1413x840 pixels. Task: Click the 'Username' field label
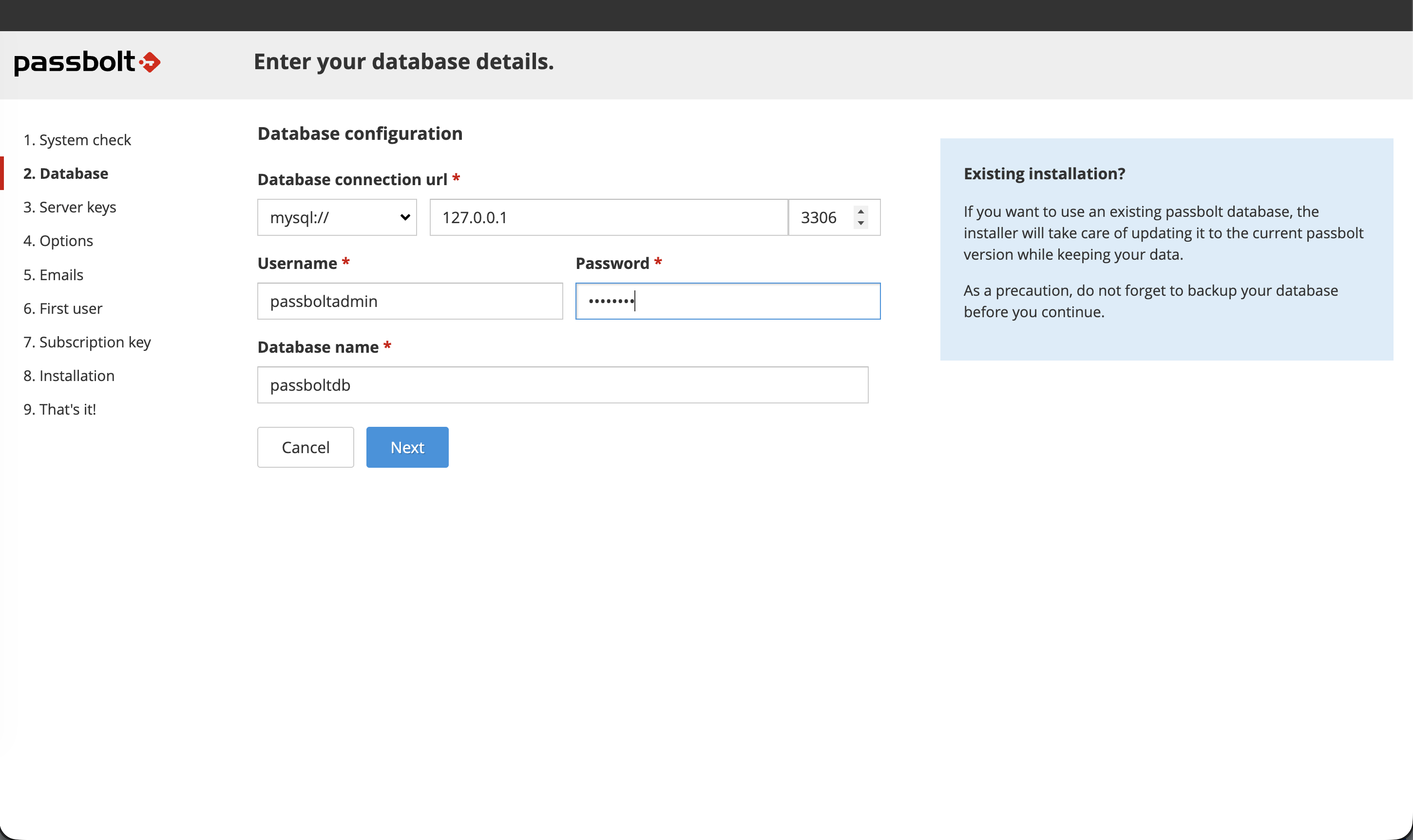(x=297, y=263)
